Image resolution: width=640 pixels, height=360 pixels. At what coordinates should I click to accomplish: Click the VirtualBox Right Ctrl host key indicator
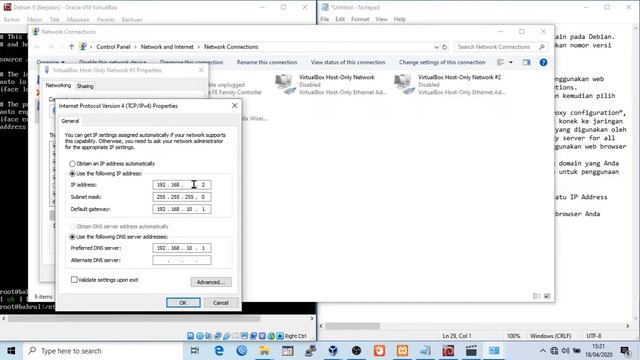click(296, 336)
